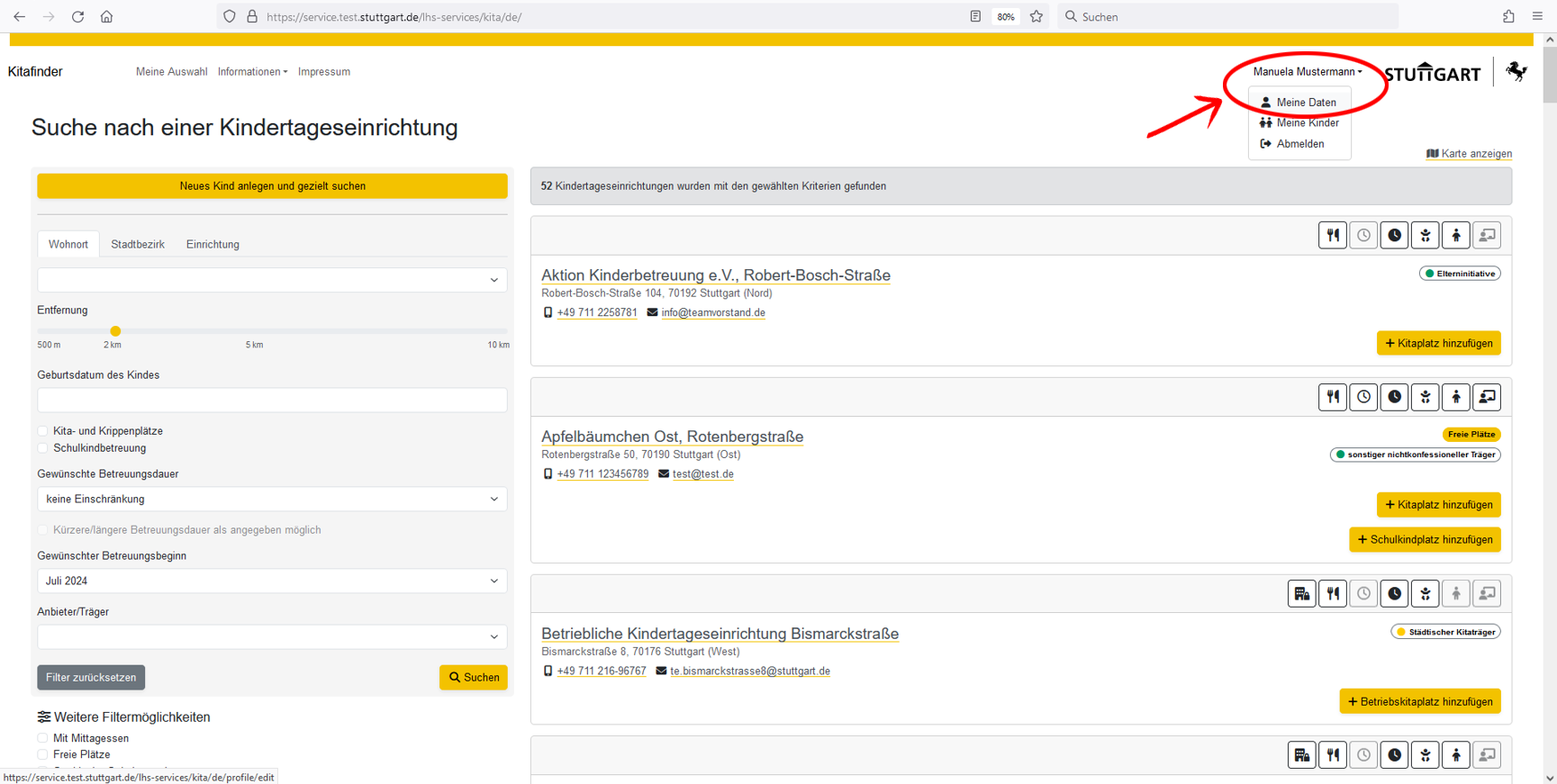Click building icon on Betriebliche Kindertageseinrichtung card
Screen dimensions: 1557x784
tap(1301, 594)
